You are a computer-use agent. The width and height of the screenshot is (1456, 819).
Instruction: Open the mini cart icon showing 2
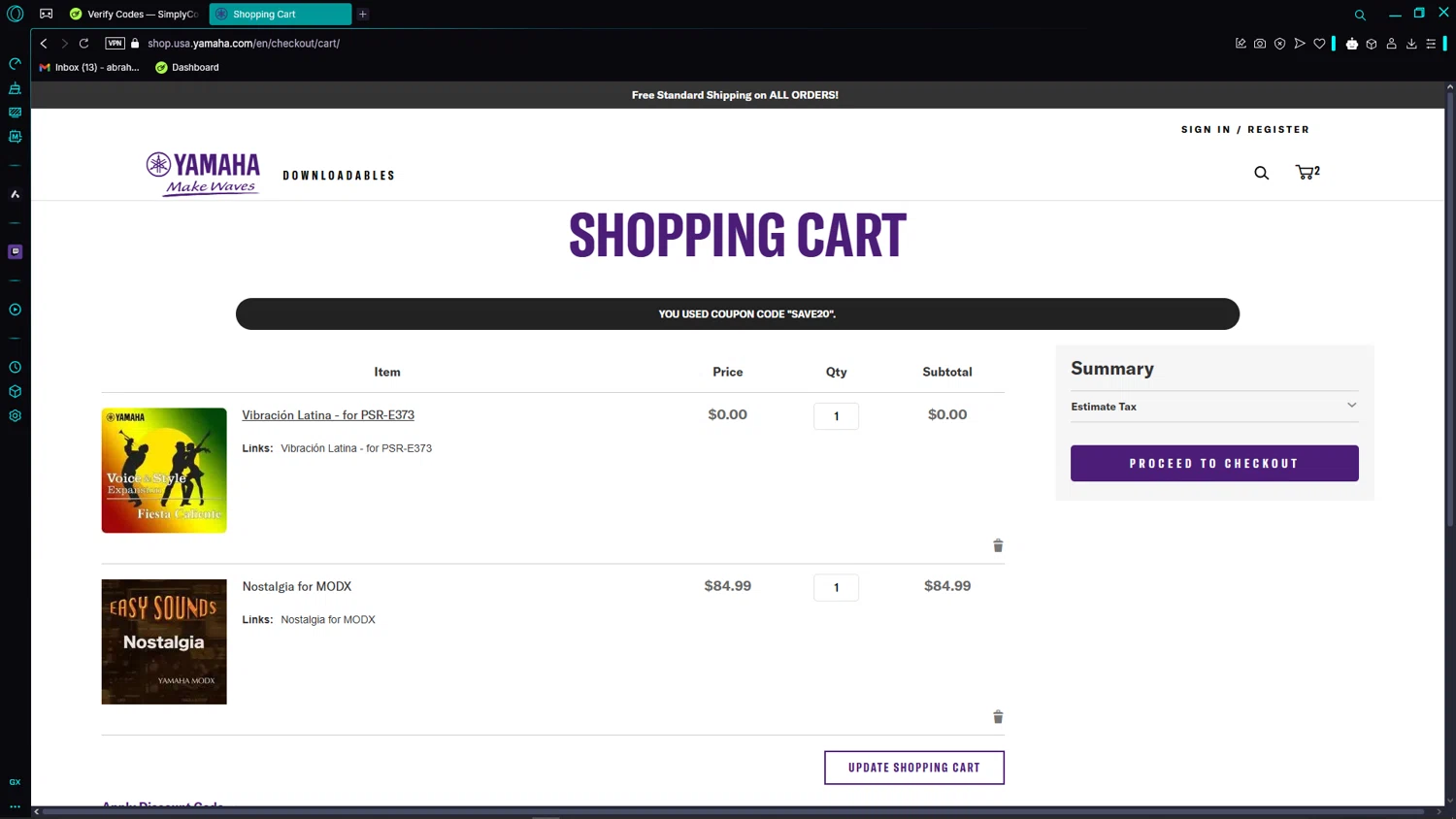pos(1307,172)
